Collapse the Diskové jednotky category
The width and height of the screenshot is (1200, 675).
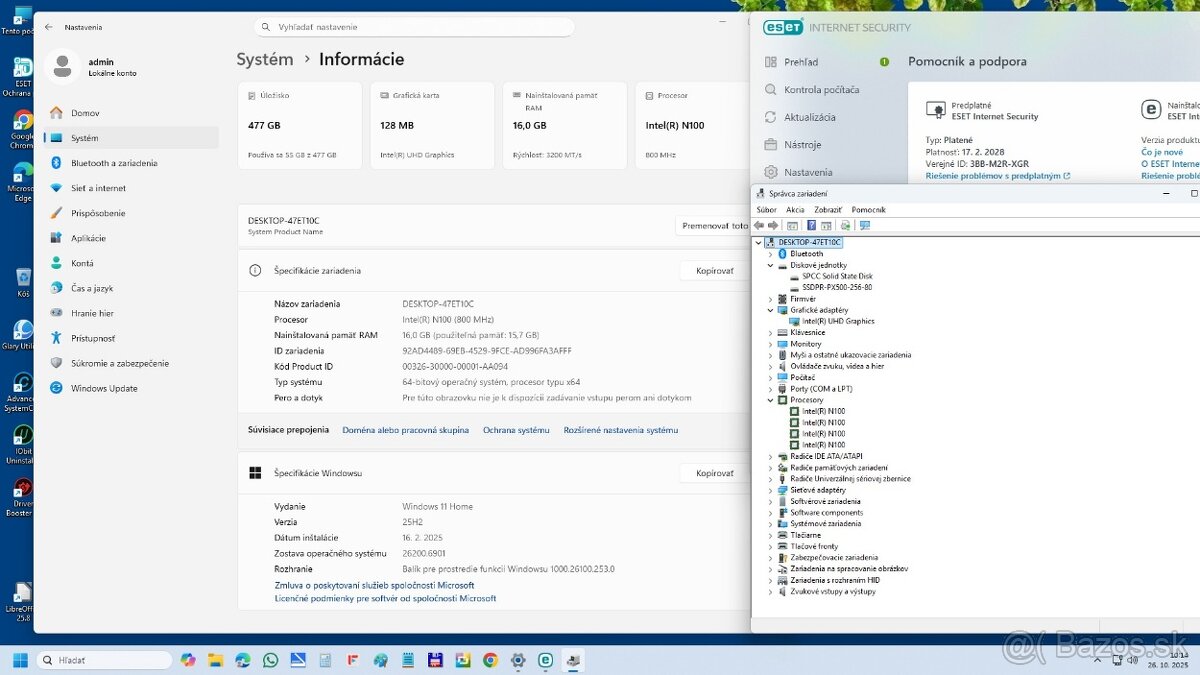pyautogui.click(x=770, y=265)
